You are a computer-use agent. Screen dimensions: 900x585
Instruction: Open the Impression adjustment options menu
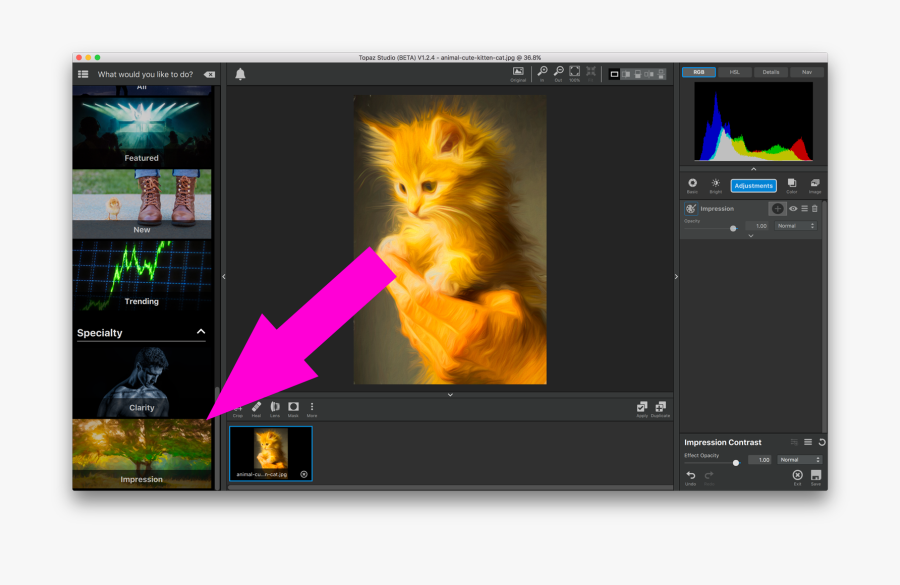pos(804,208)
